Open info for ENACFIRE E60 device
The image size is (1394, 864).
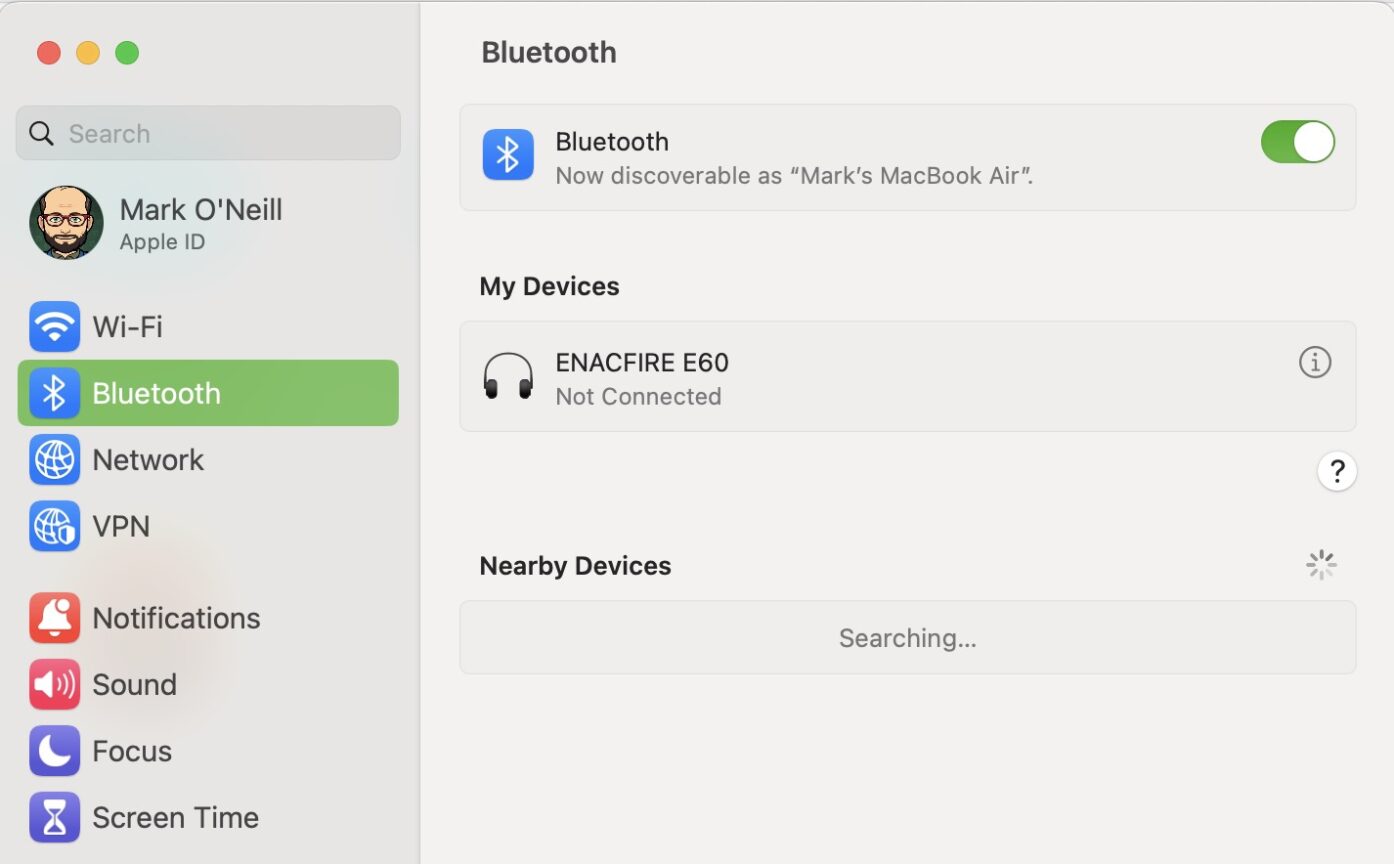(1315, 362)
